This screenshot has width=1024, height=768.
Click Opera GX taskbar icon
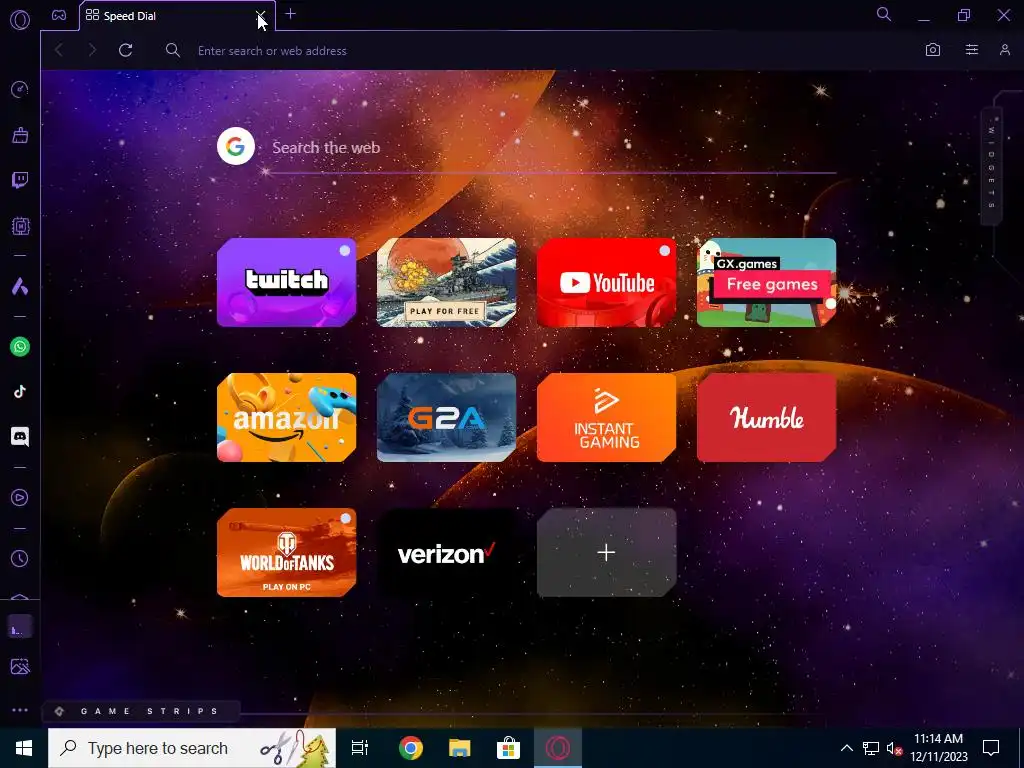tap(558, 748)
